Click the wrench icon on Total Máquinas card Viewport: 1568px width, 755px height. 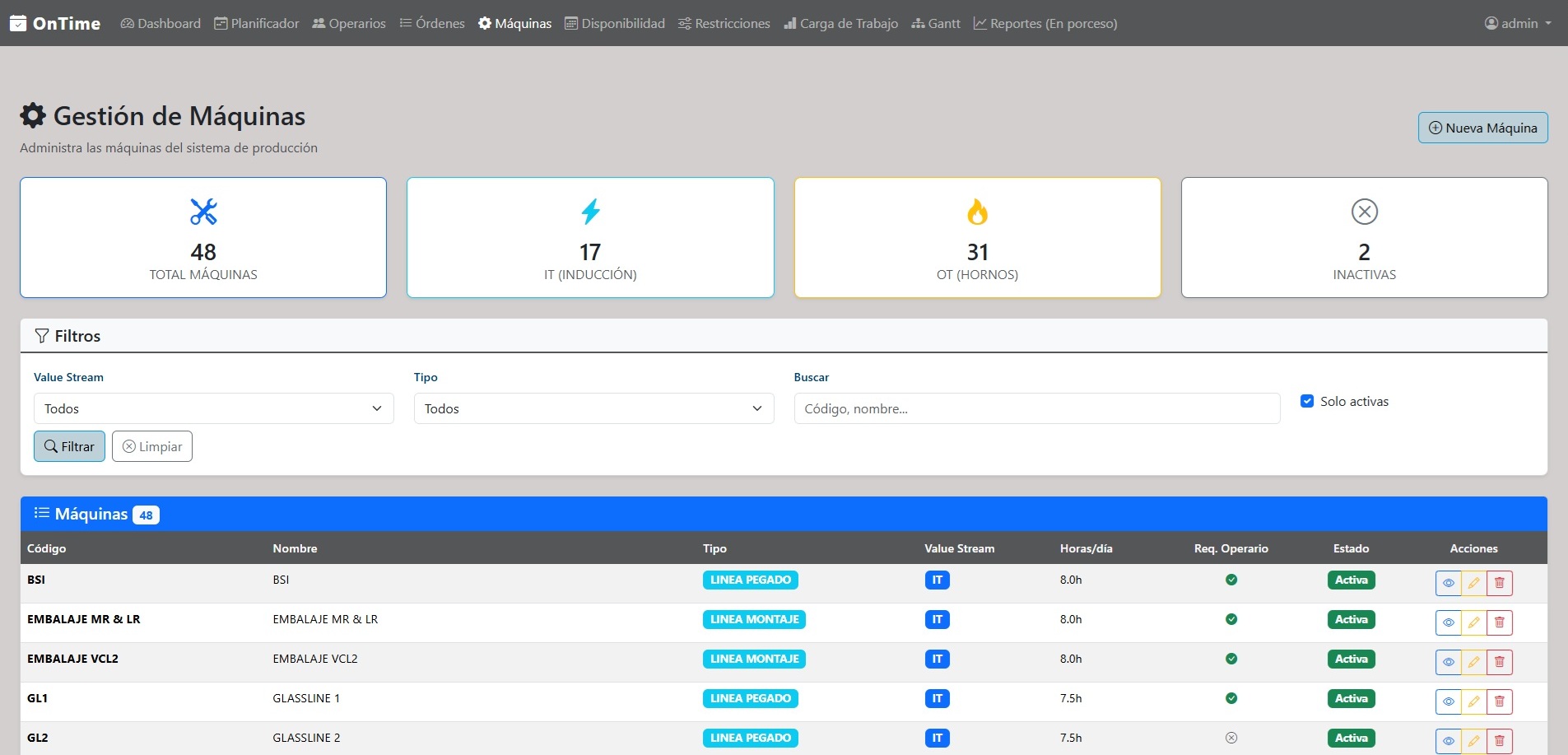202,212
